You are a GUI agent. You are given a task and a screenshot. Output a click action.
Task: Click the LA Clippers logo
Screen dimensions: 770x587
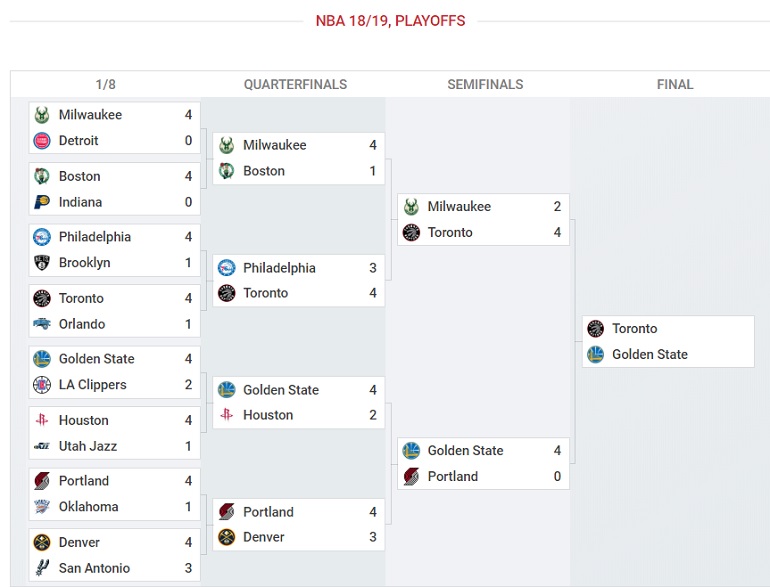42,385
